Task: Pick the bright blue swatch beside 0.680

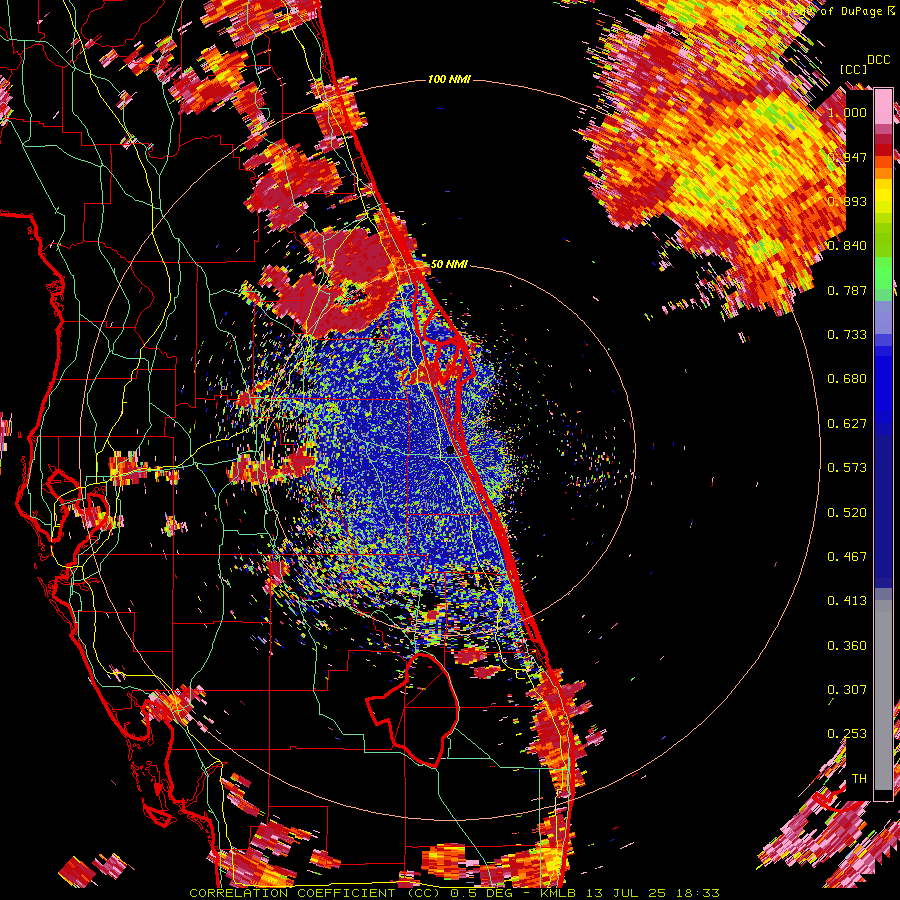Action: coord(883,383)
